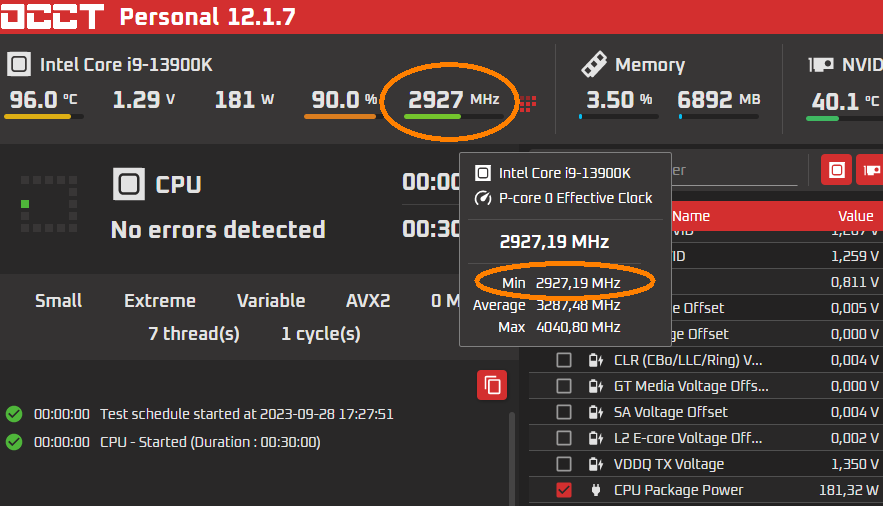Check the VDDQ TX Voltage checkbox
Image resolution: width=883 pixels, height=506 pixels.
[564, 464]
